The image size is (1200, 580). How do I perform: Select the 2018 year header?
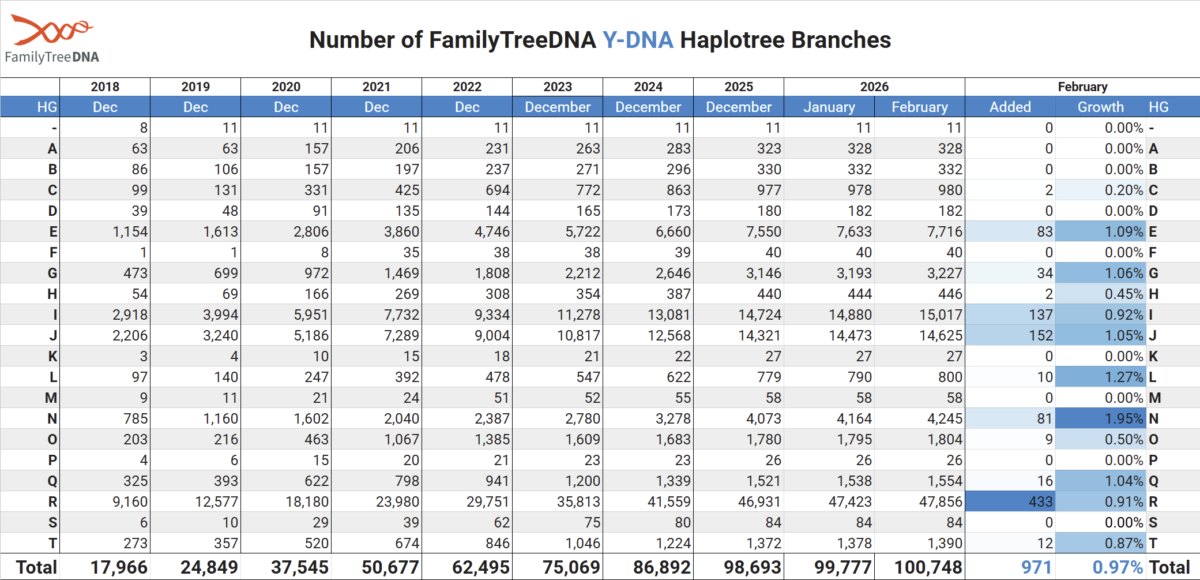(105, 87)
